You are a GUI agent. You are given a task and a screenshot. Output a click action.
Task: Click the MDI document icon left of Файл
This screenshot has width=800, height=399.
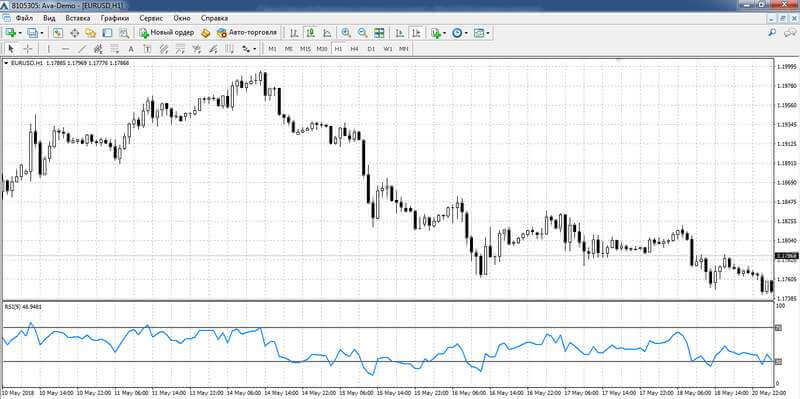click(x=7, y=18)
